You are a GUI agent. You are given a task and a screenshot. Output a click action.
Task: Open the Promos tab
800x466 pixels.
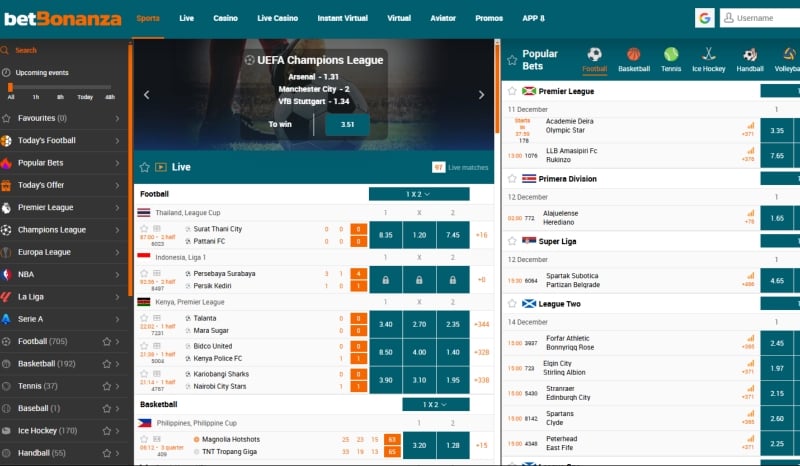489,18
